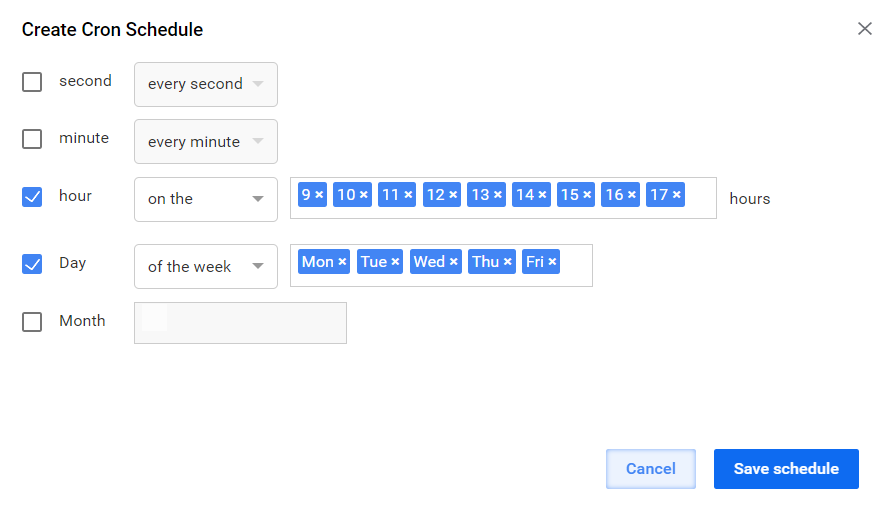
Task: Enable the Month checkbox
Action: pyautogui.click(x=32, y=321)
